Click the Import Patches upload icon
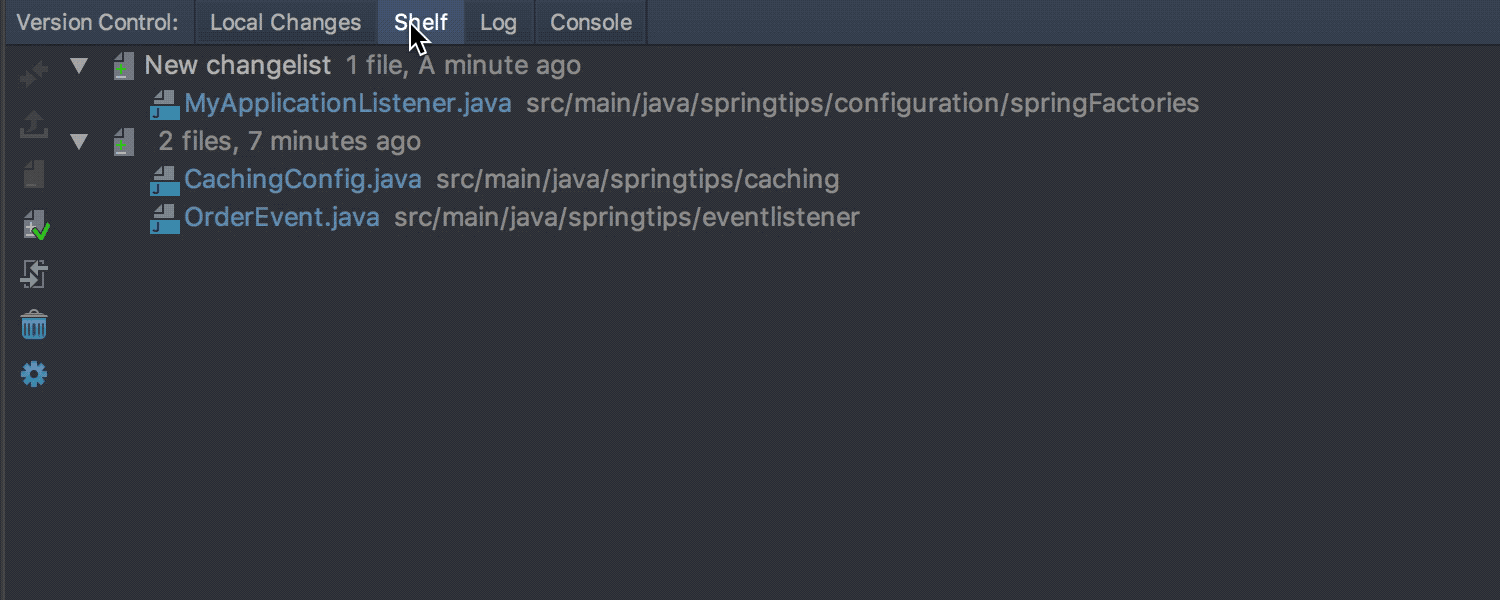Image resolution: width=1500 pixels, height=600 pixels. (x=33, y=124)
